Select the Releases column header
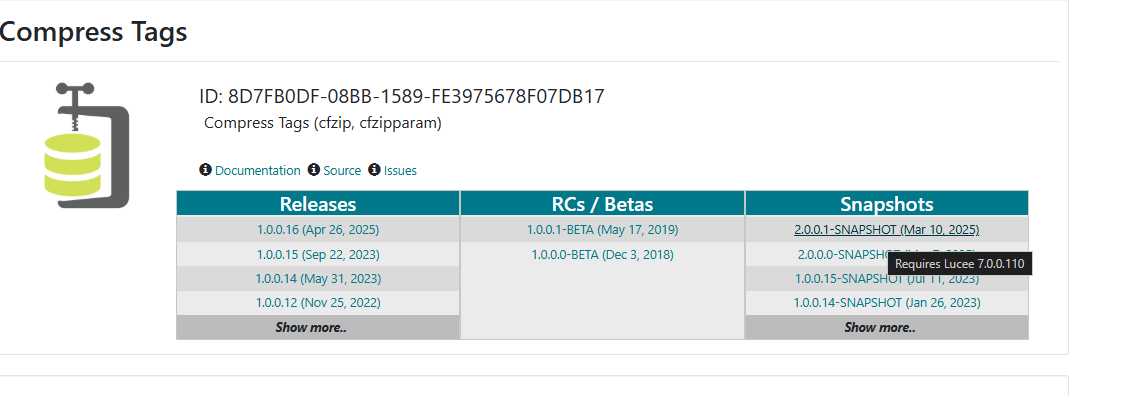This screenshot has height=396, width=1140. [318, 203]
